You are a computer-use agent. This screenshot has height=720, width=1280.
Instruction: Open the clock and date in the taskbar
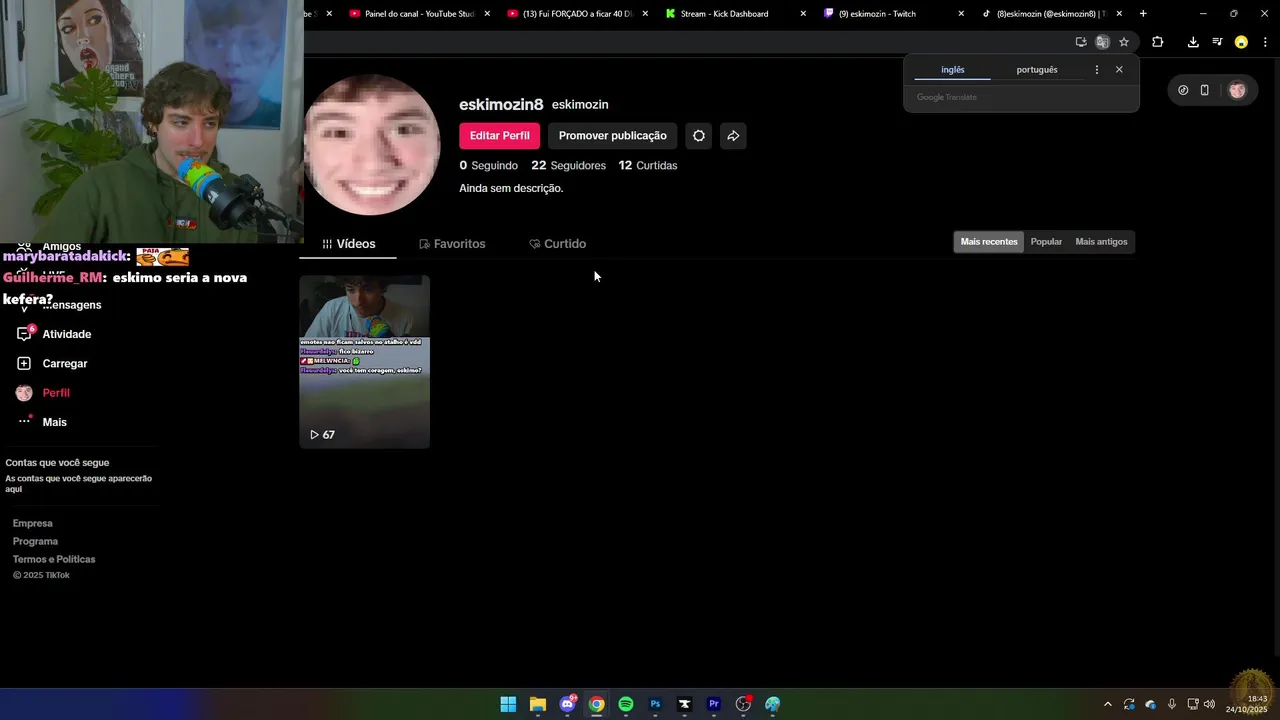click(x=1246, y=704)
